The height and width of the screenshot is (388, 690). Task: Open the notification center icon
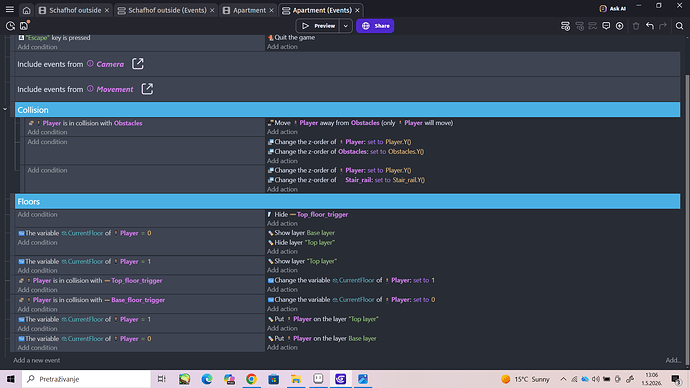coord(676,379)
